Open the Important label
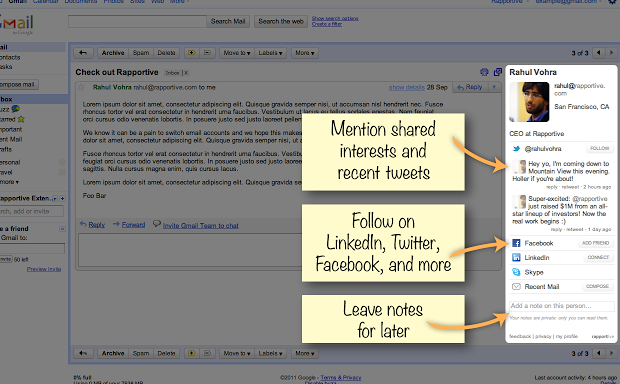This screenshot has width=620, height=384. click(x=11, y=129)
